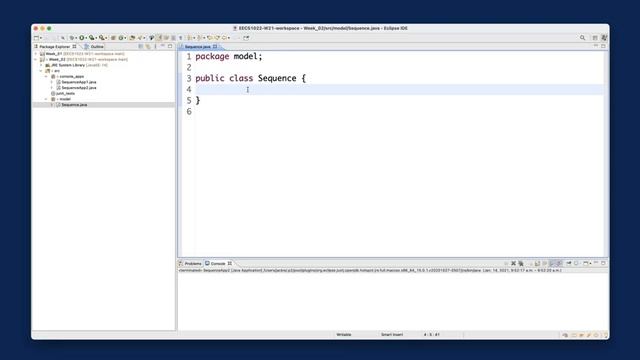The image size is (640, 360).
Task: Select Sequence.java in Package Explorer
Action: (x=74, y=105)
